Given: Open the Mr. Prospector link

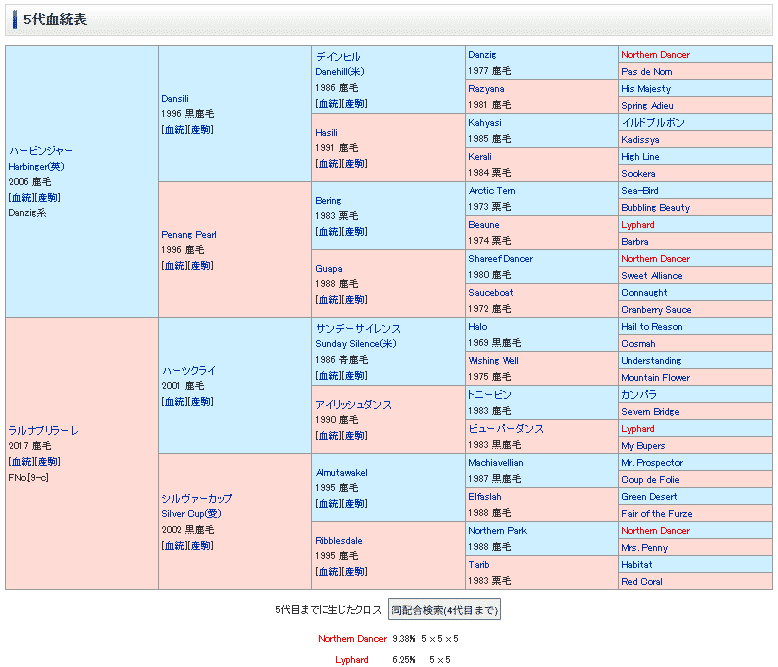Looking at the screenshot, I should [652, 463].
